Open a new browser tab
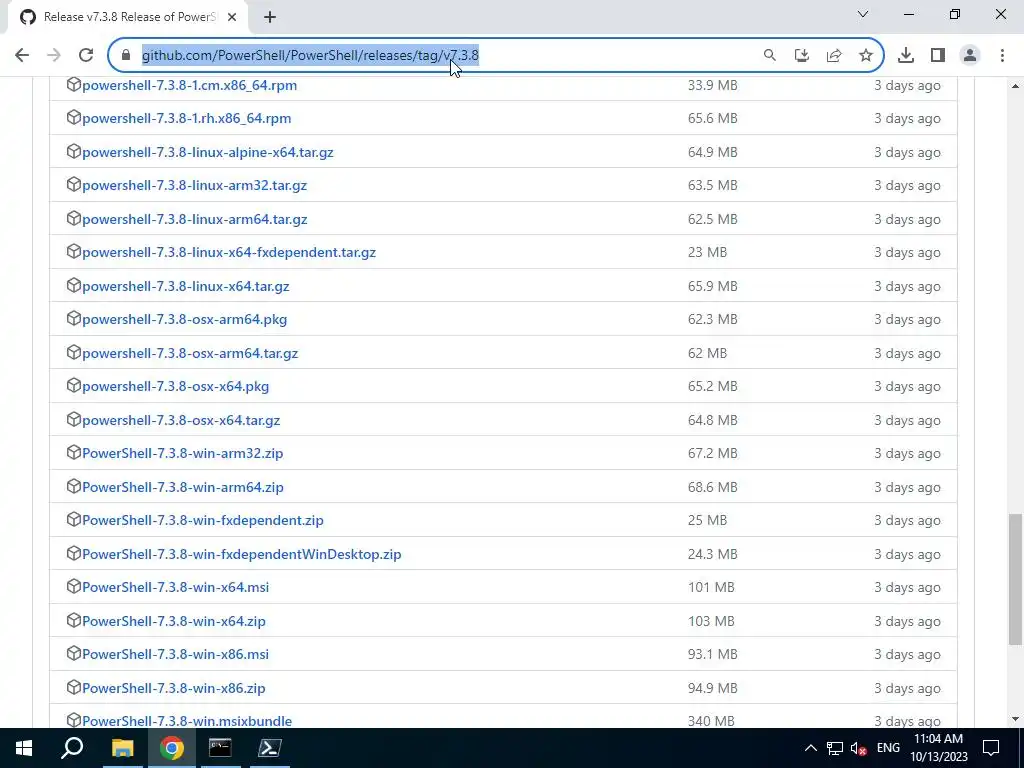1024x768 pixels. click(270, 17)
